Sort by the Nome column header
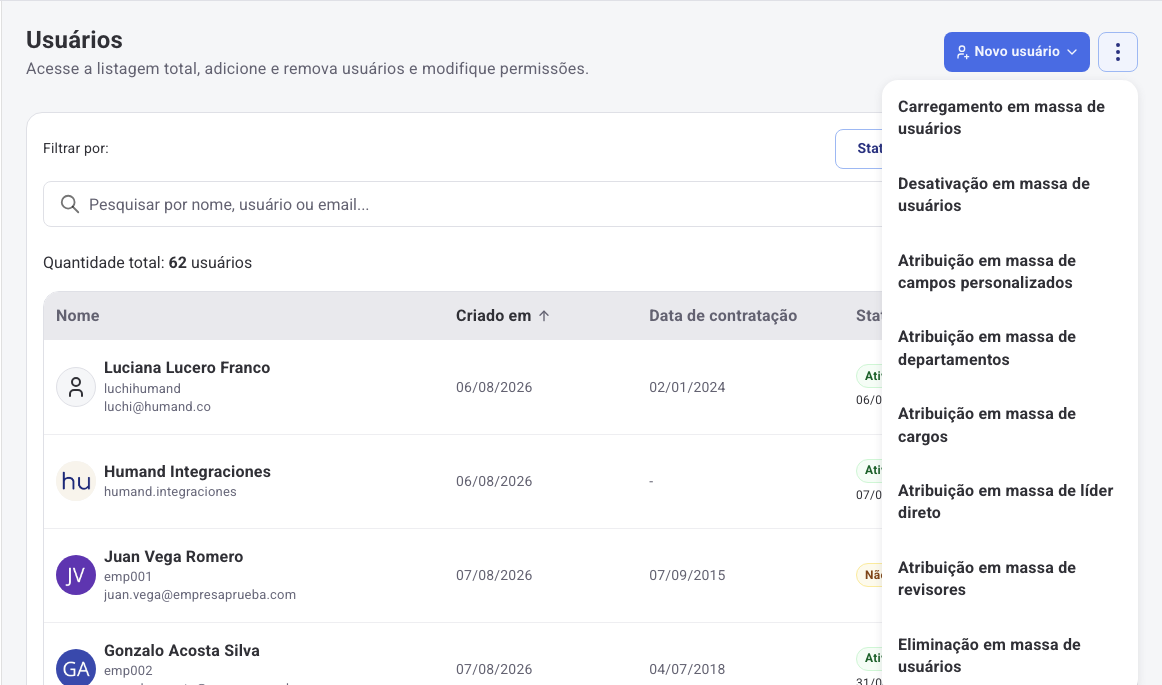Image resolution: width=1162 pixels, height=685 pixels. [78, 316]
